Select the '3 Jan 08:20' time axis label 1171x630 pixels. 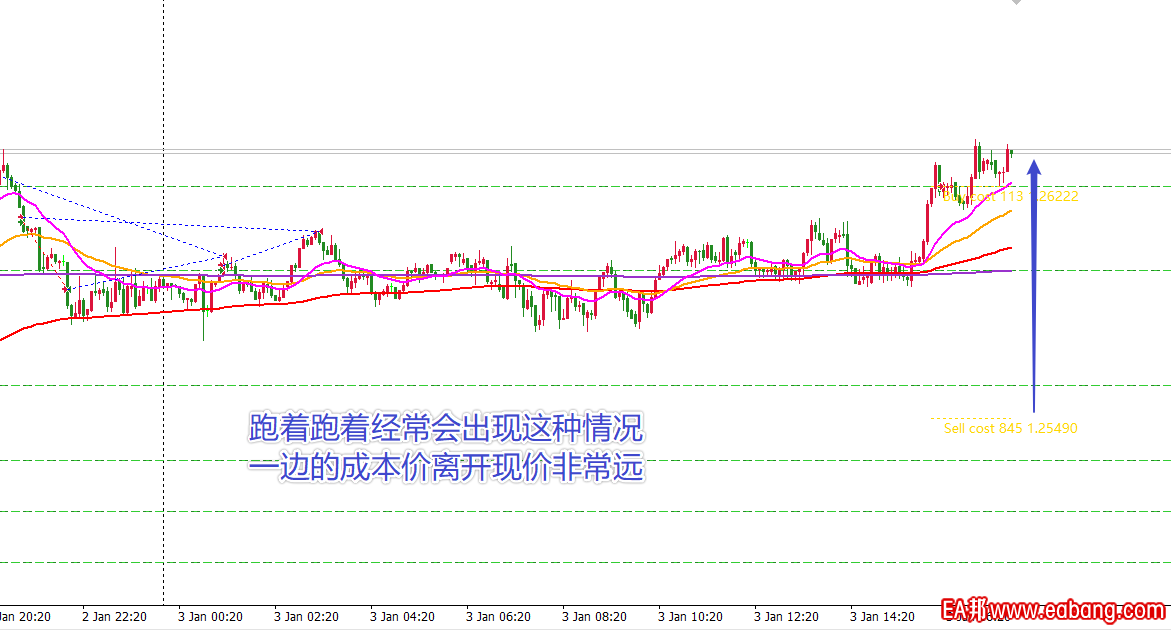[594, 617]
